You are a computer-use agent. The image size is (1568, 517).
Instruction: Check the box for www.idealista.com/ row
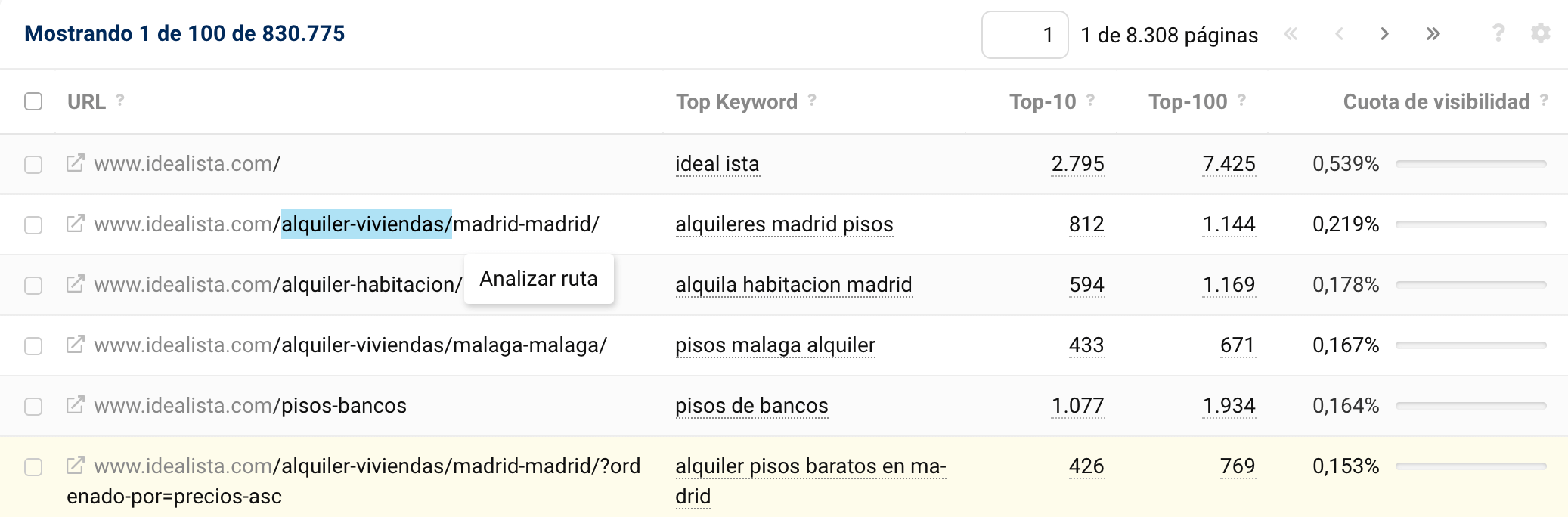[33, 165]
